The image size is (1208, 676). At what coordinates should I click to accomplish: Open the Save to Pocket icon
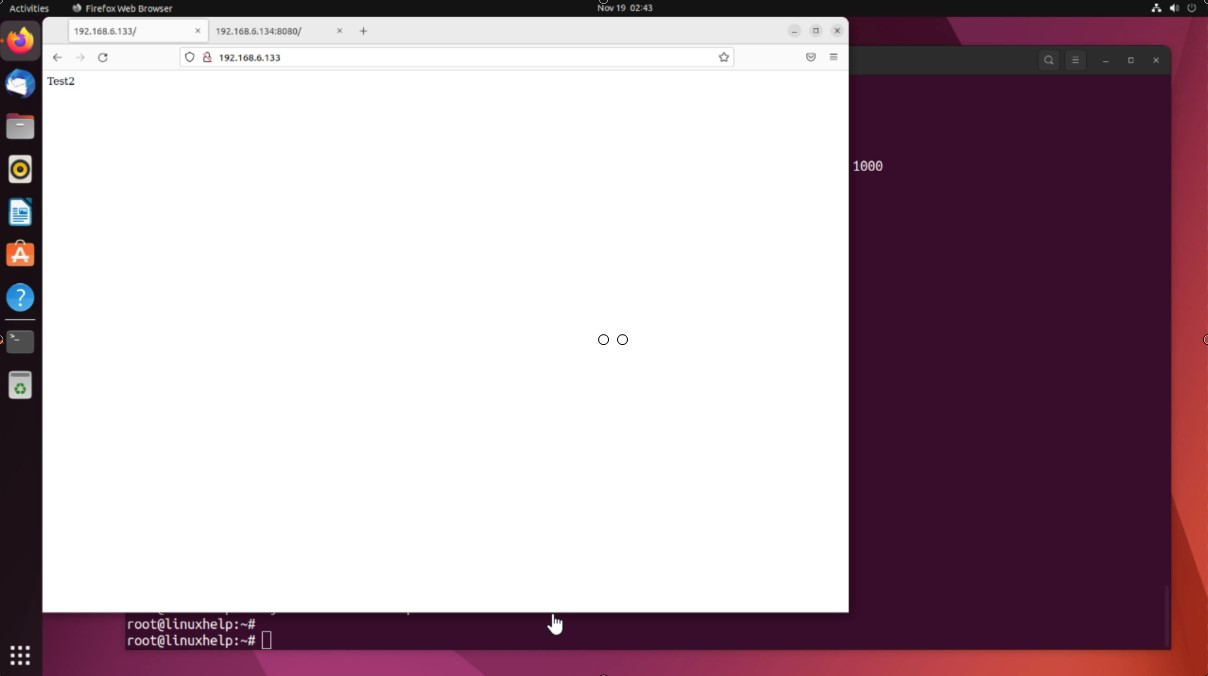(811, 57)
